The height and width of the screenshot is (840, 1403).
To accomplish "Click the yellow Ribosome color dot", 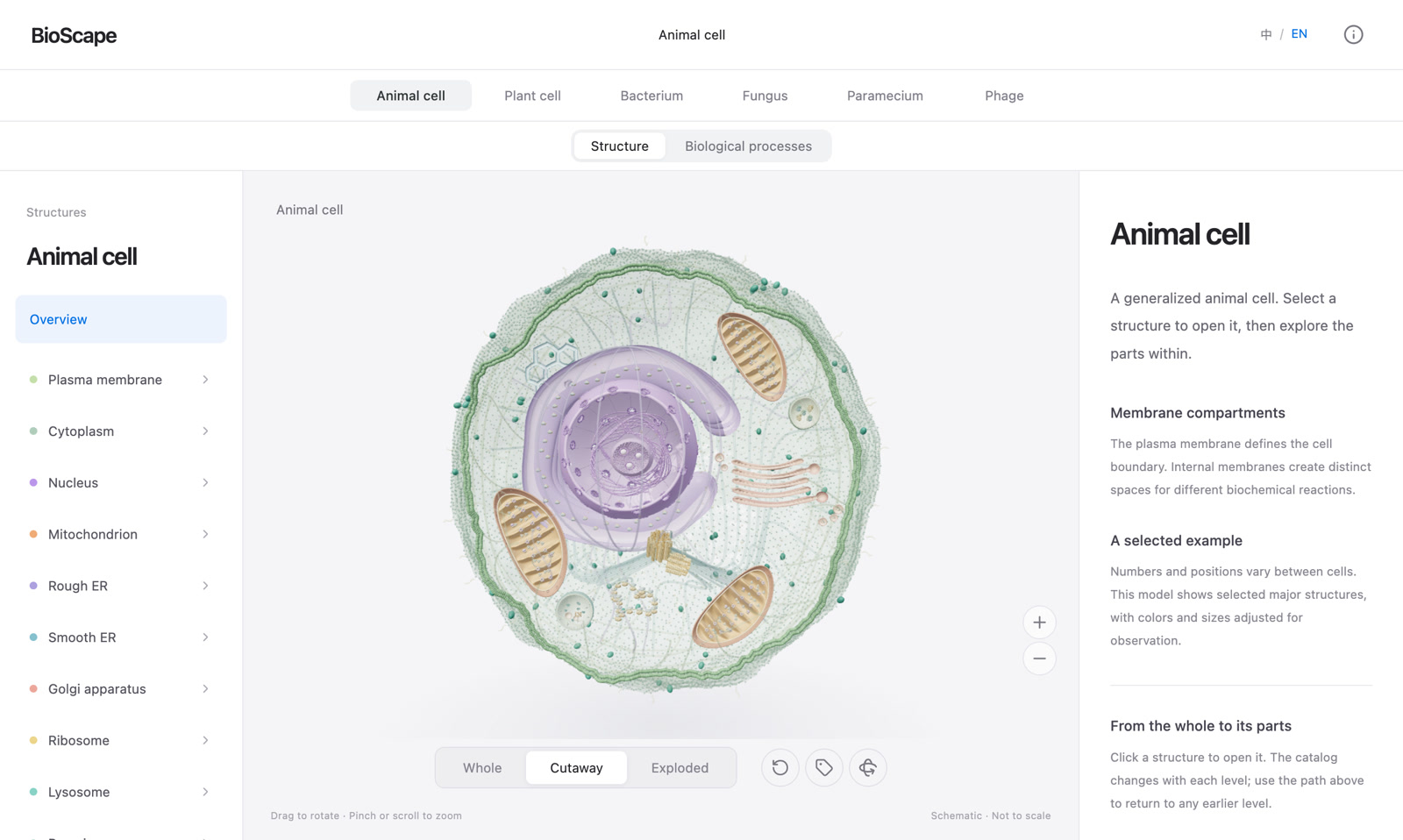I will coord(33,740).
